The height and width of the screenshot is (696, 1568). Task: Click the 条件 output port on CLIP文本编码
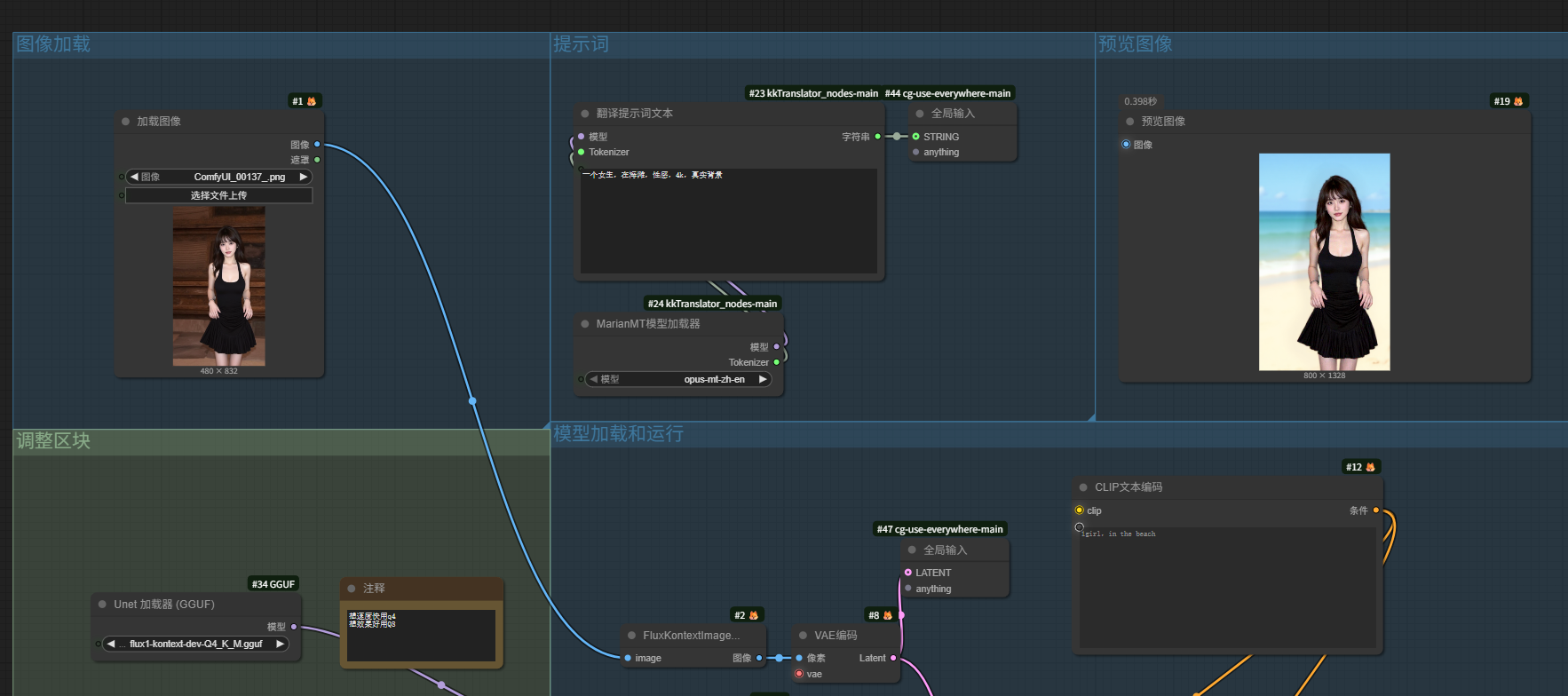pyautogui.click(x=1376, y=510)
